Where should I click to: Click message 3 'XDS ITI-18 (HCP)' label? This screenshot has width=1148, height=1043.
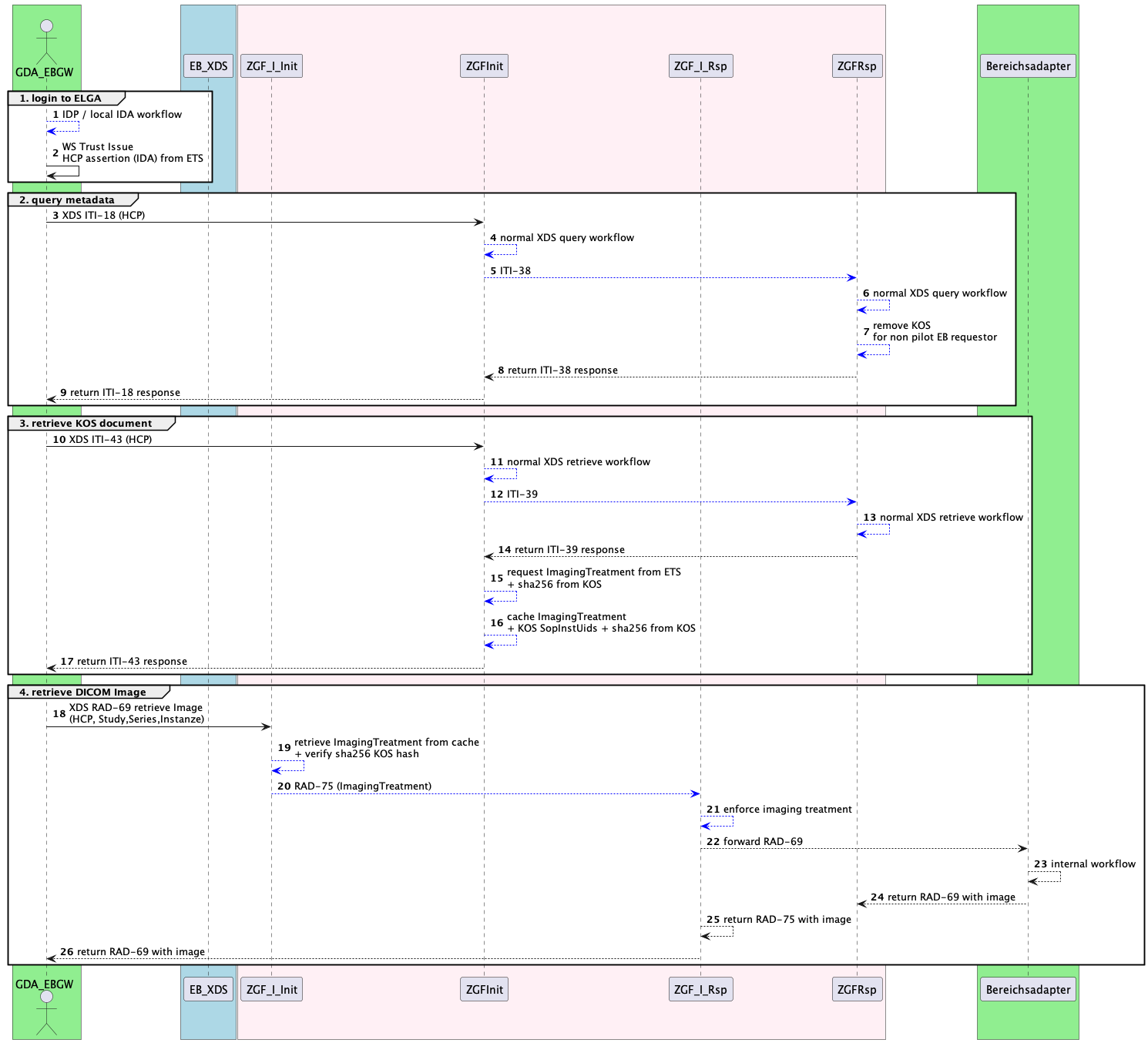[x=103, y=216]
